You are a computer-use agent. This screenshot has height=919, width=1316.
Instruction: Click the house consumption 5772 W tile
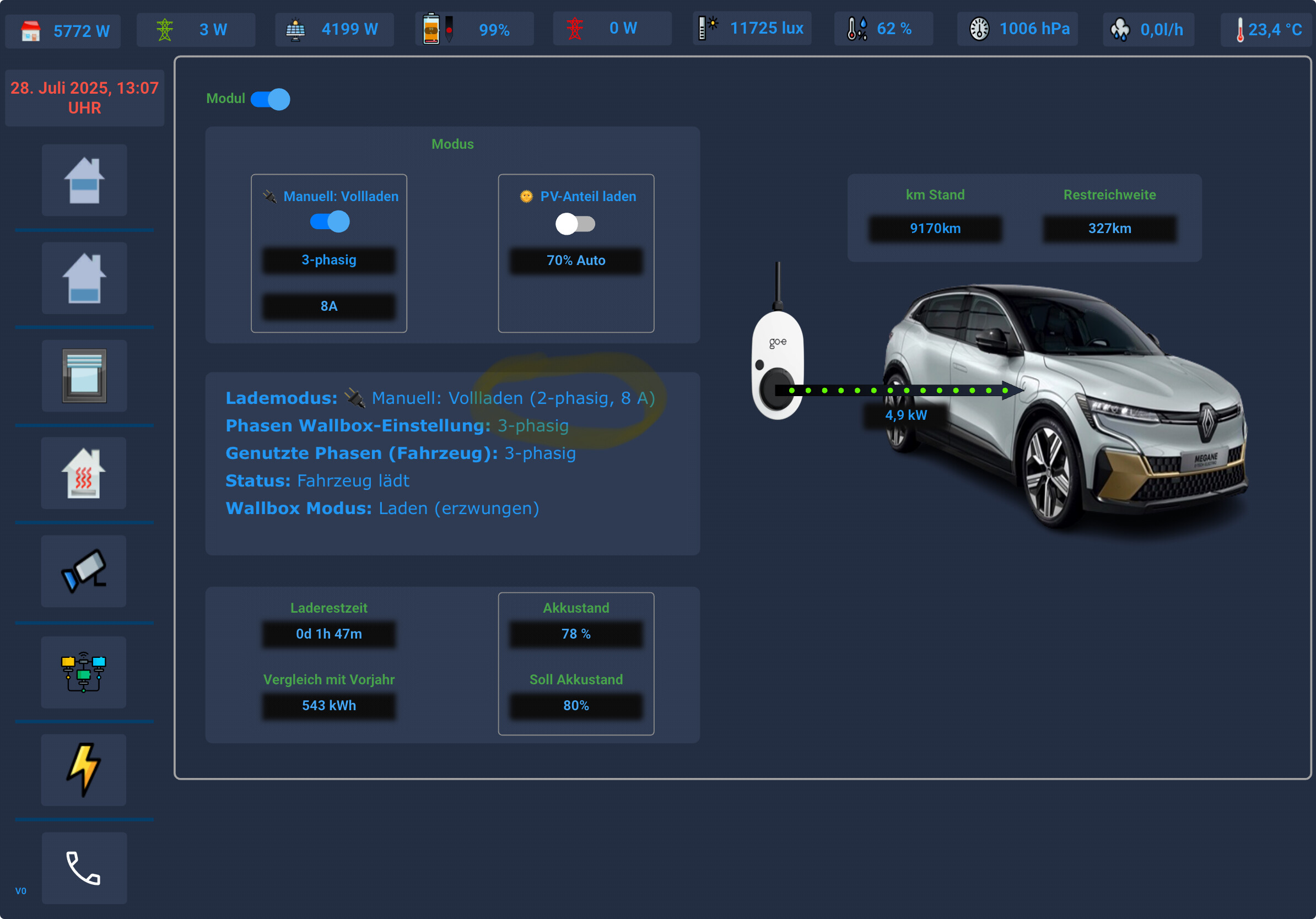63,31
